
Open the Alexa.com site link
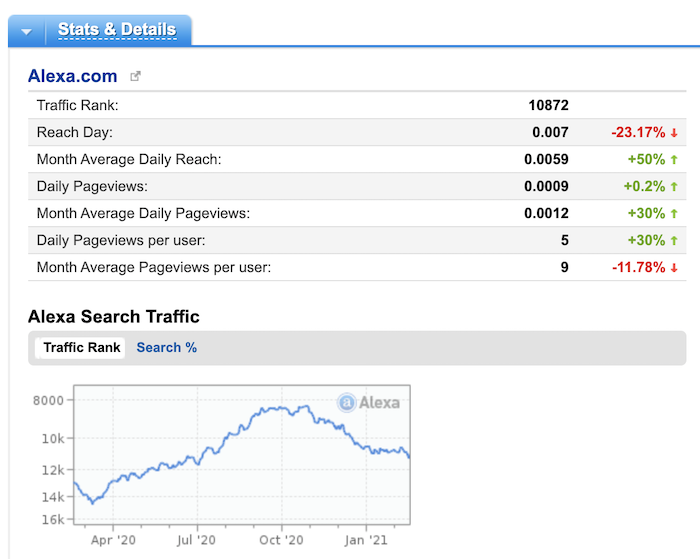(x=72, y=76)
